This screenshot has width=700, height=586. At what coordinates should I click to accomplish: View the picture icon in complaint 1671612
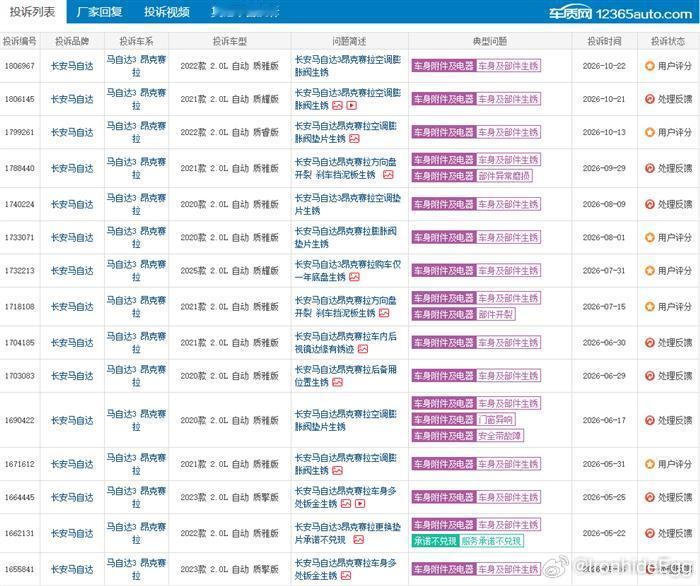click(338, 471)
